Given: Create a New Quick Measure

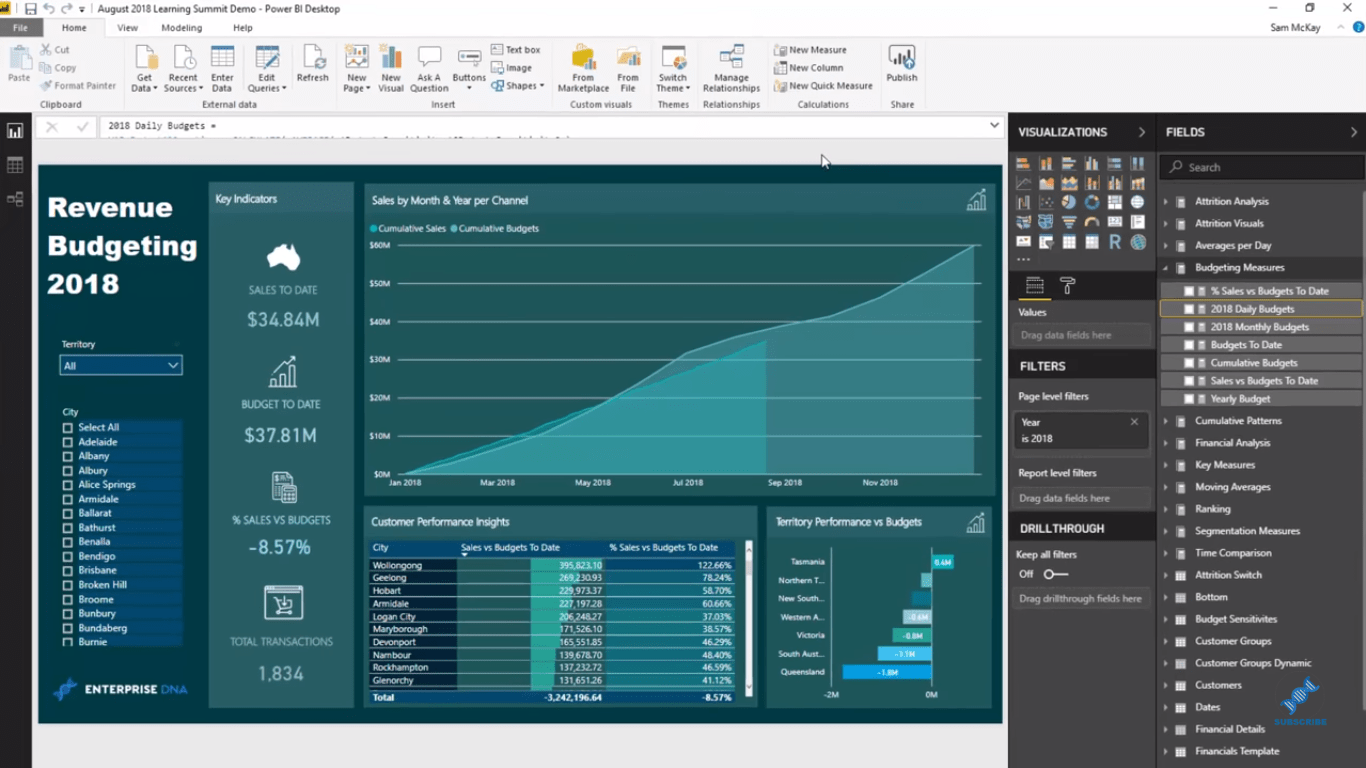Looking at the screenshot, I should pos(823,86).
